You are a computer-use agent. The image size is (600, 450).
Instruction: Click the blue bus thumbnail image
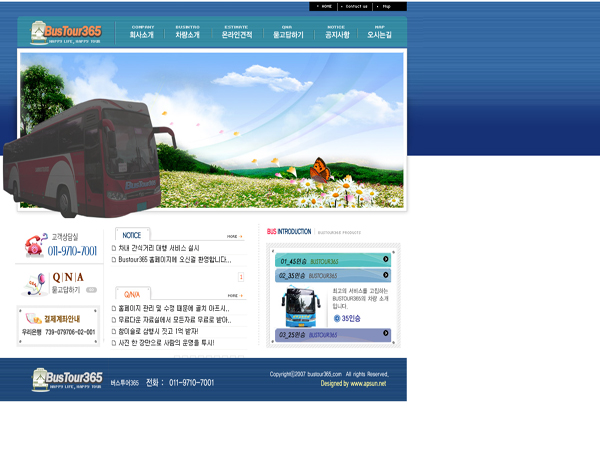tap(299, 305)
